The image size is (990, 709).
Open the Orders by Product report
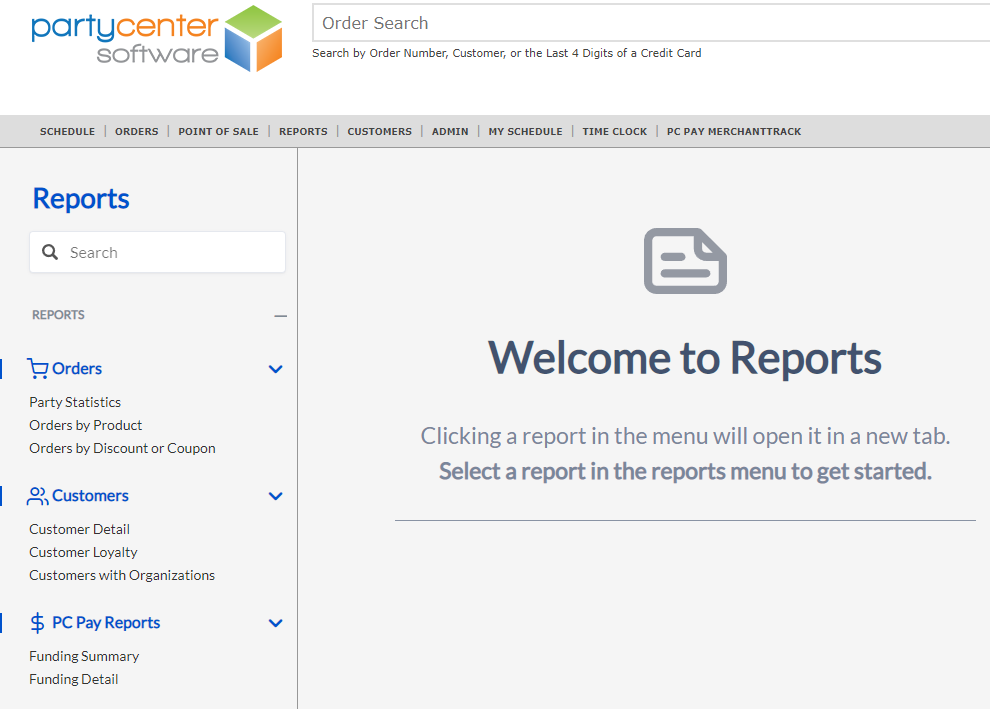coord(86,425)
